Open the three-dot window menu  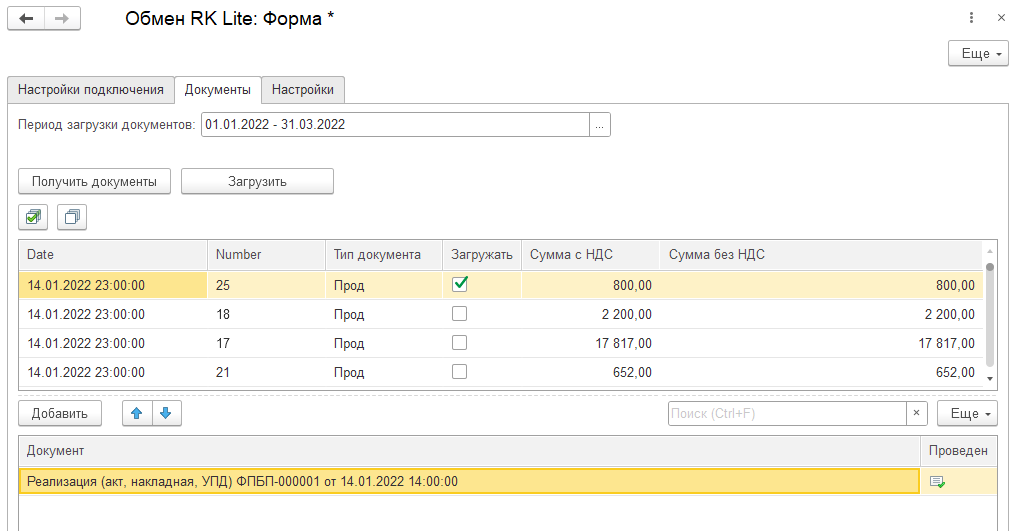(971, 18)
